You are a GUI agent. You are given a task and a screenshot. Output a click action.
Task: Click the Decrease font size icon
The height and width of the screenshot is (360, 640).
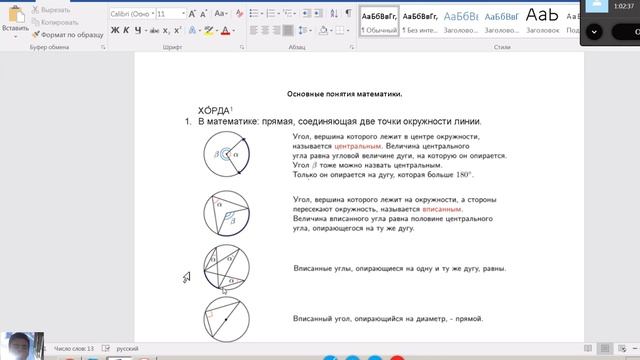pyautogui.click(x=204, y=14)
